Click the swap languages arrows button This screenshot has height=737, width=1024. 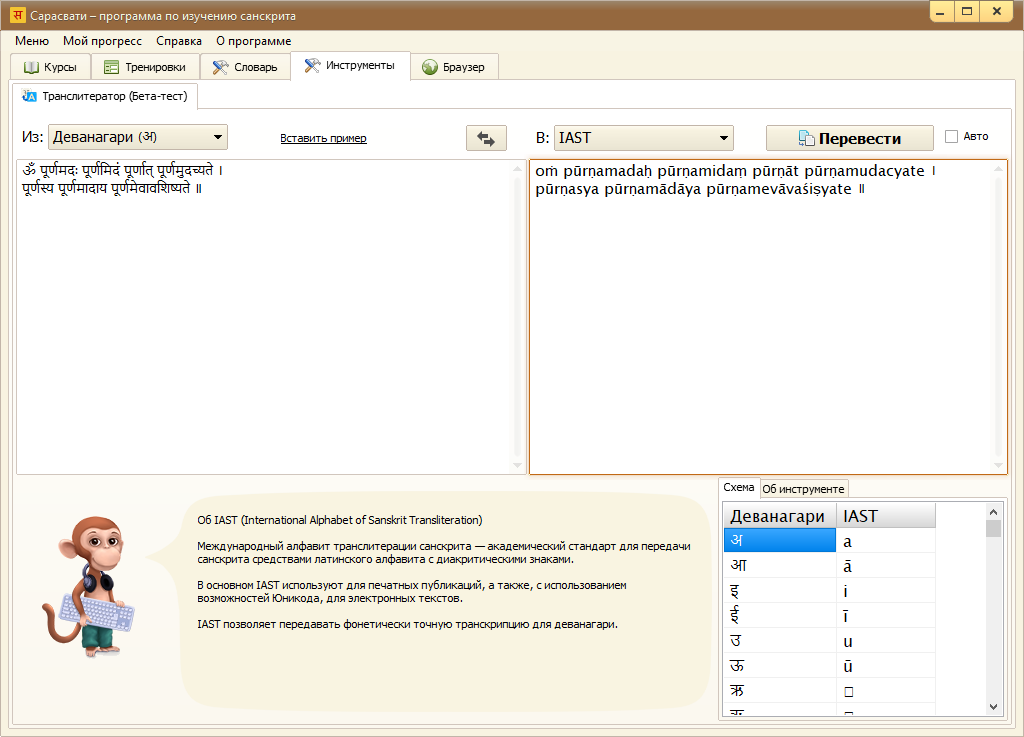click(x=486, y=138)
